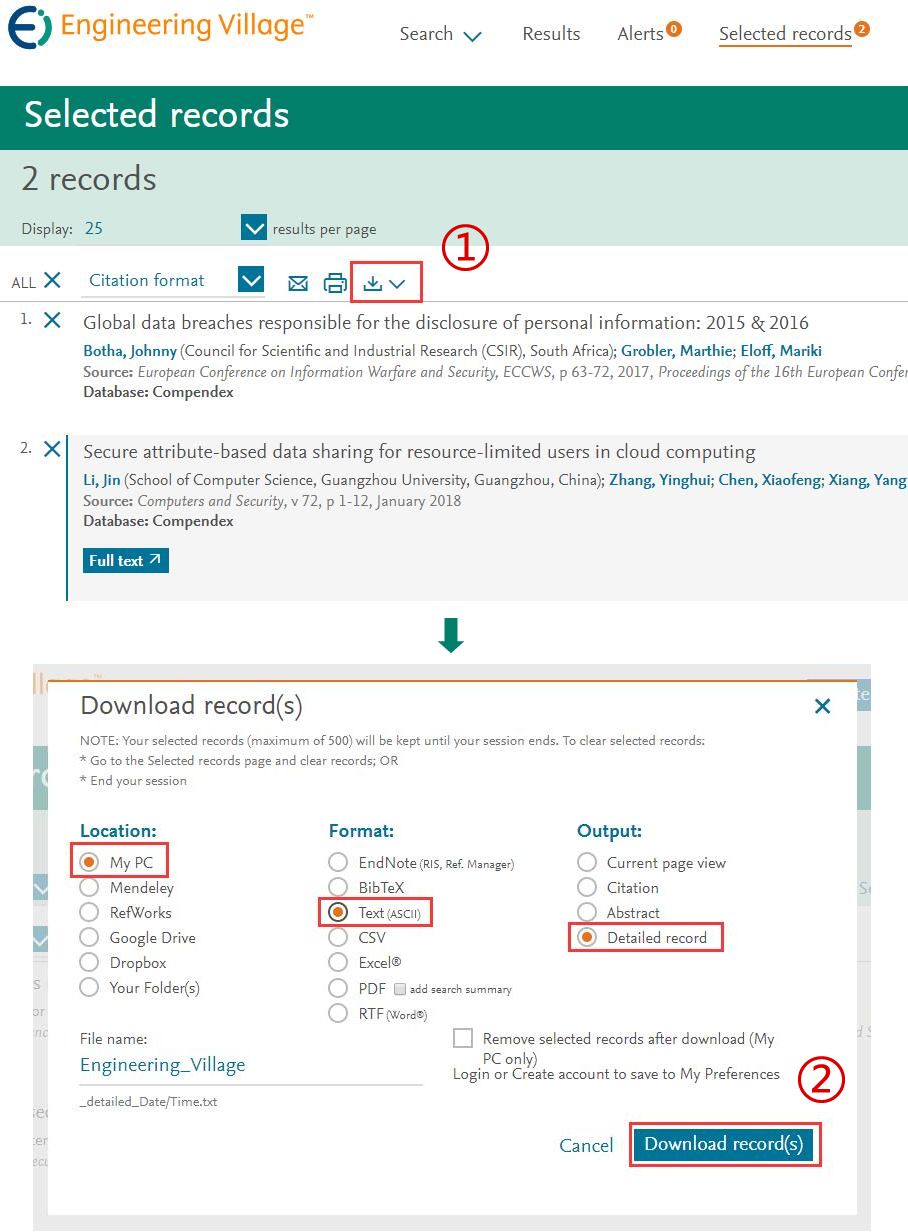Open the Selected records tab
Screen dimensions: 908x1232
pyautogui.click(x=785, y=34)
